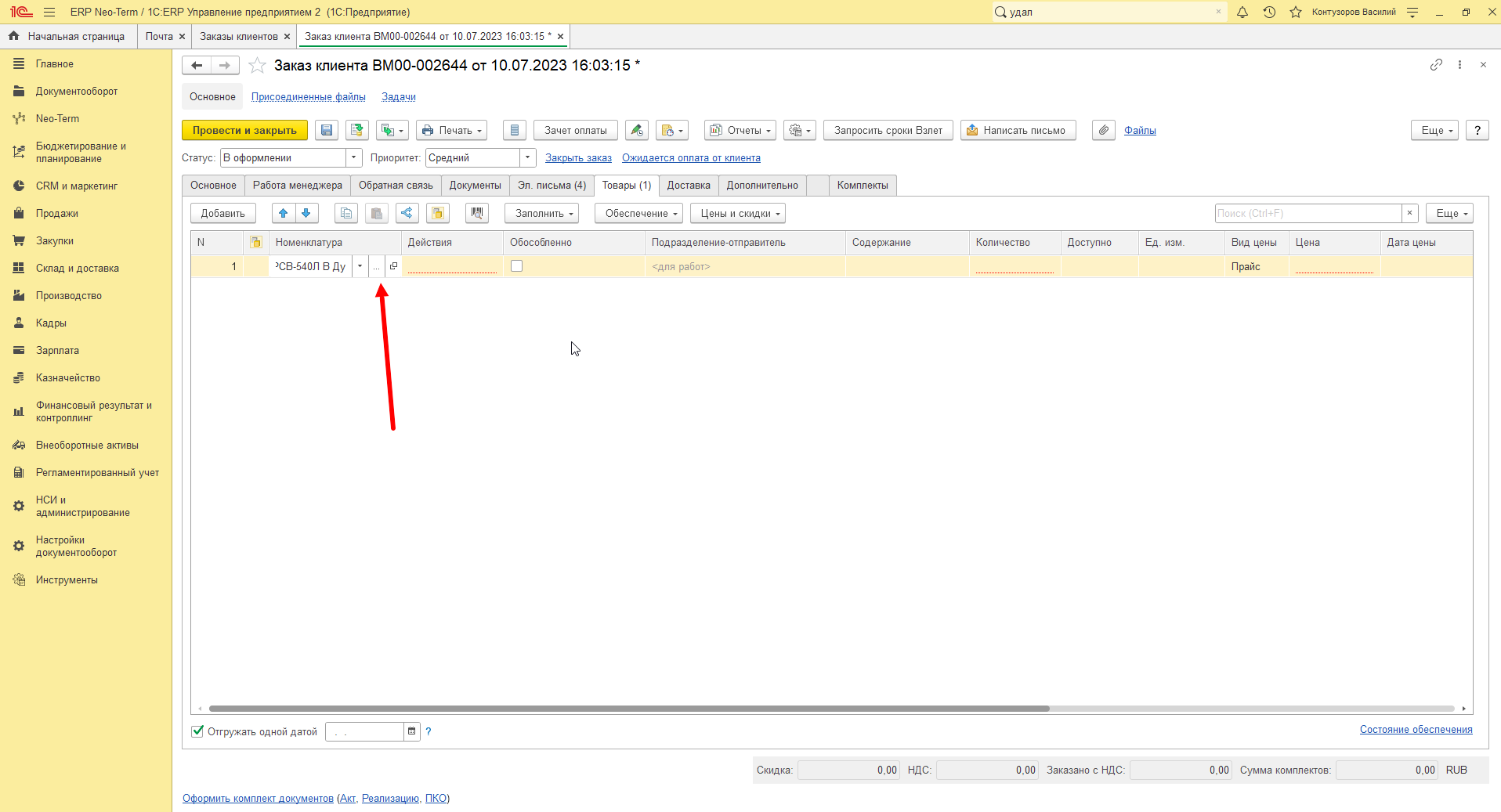Open the Продажи section in sidebar
Screen dimensions: 1501x812
coord(56,213)
